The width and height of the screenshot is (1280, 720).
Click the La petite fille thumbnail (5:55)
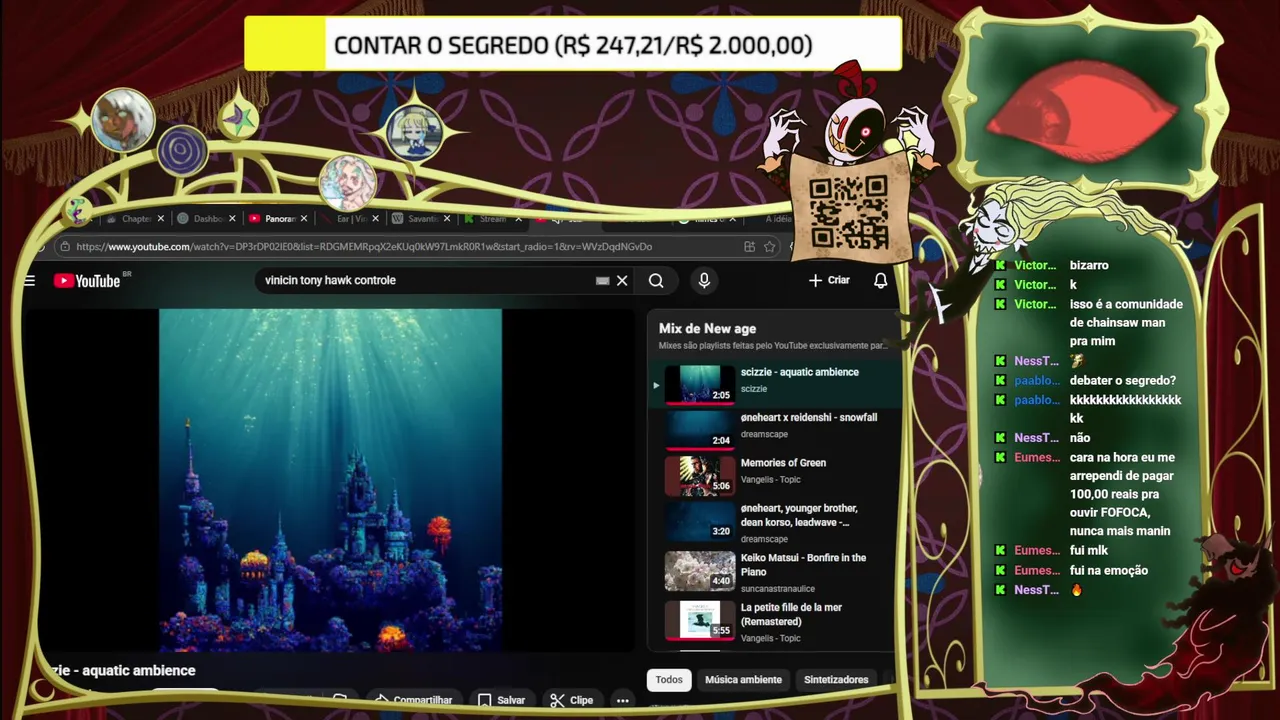point(699,620)
